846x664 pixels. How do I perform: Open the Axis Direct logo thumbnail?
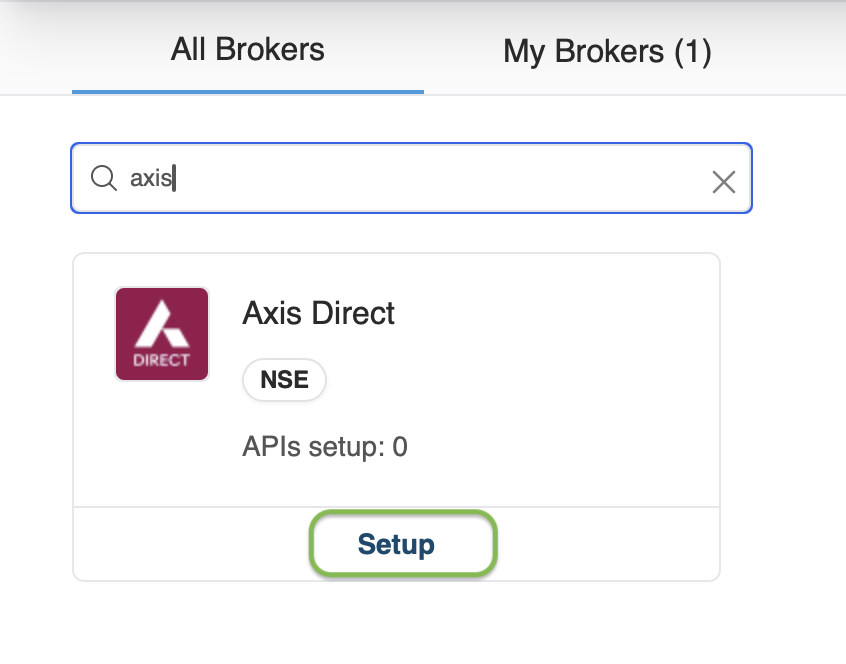[x=162, y=334]
